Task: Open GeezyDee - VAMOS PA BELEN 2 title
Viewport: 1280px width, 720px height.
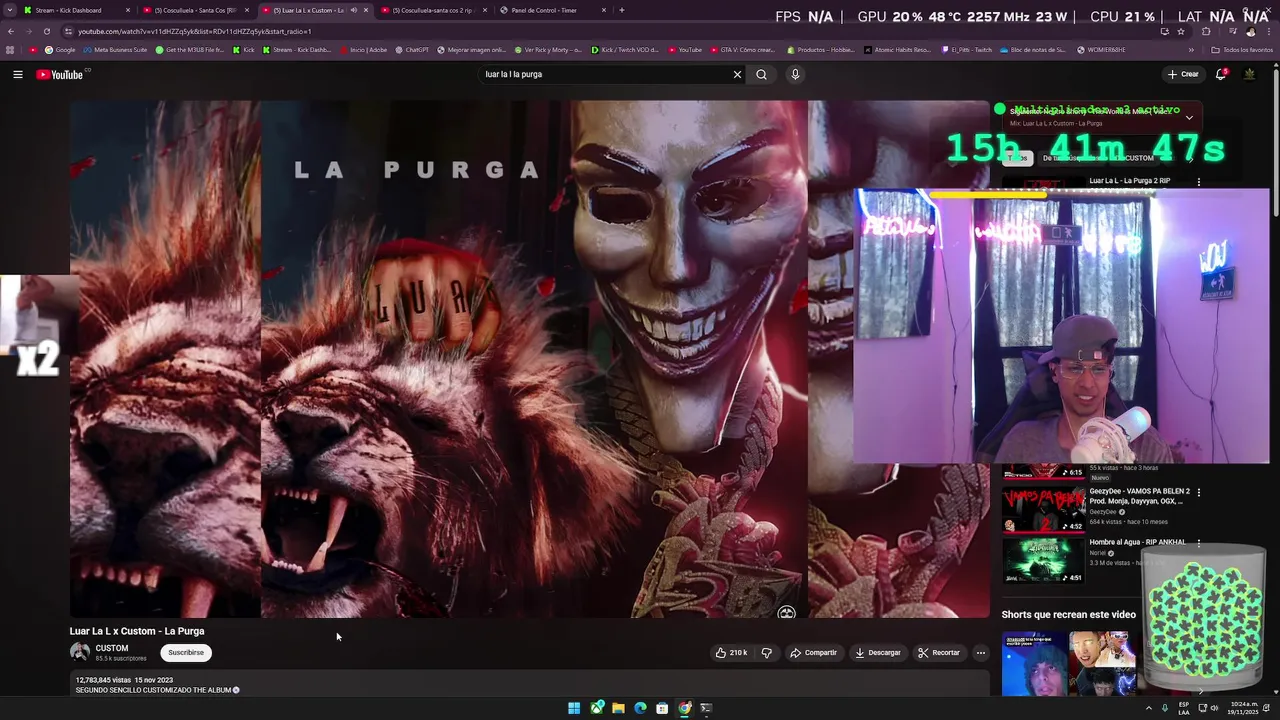Action: [1139, 496]
